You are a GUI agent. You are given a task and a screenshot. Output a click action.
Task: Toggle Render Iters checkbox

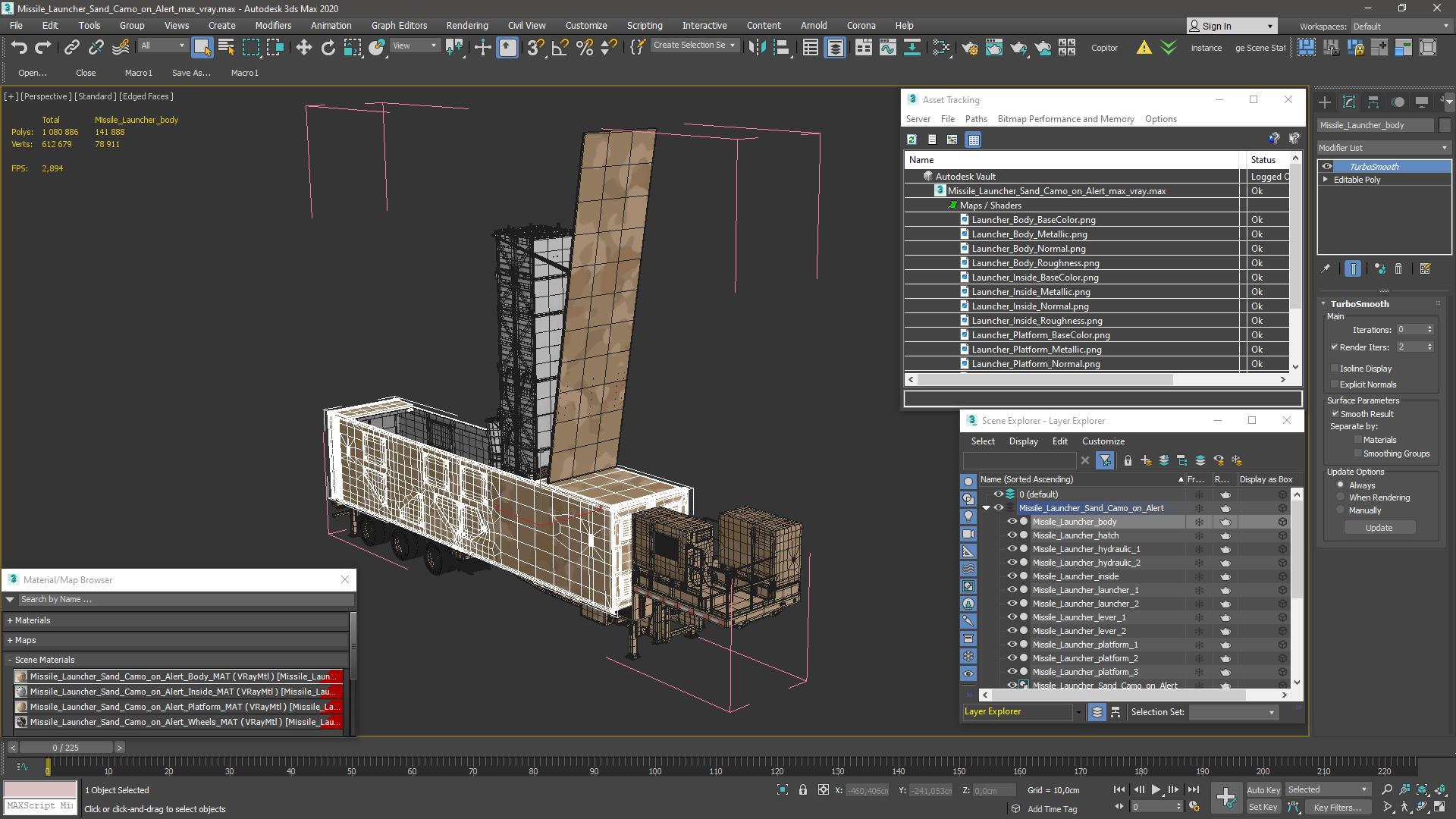pos(1335,347)
